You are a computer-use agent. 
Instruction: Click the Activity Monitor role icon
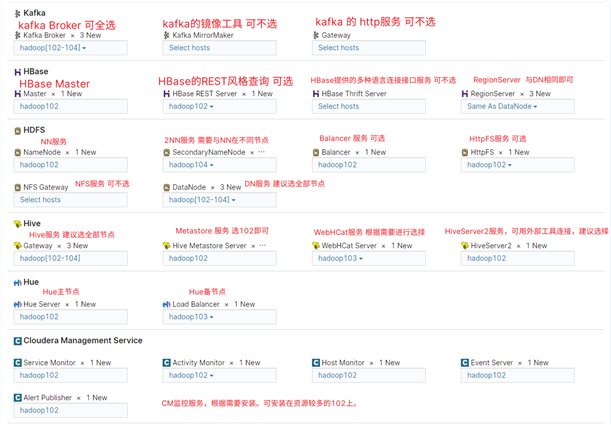[166, 363]
